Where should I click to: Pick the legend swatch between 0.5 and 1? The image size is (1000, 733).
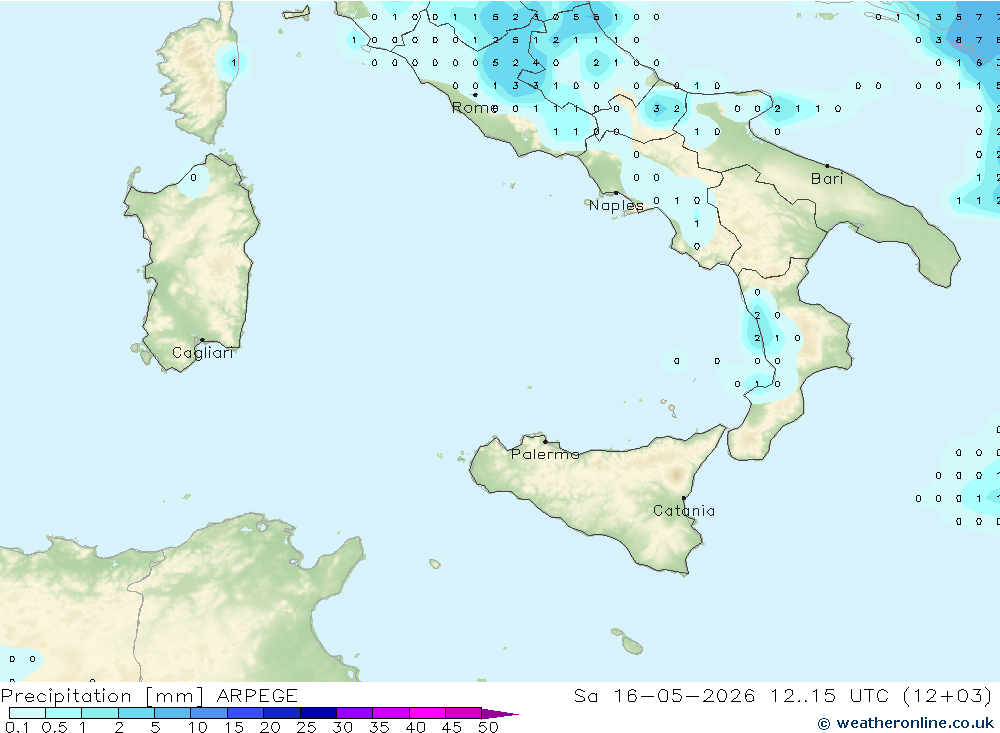[x=63, y=713]
